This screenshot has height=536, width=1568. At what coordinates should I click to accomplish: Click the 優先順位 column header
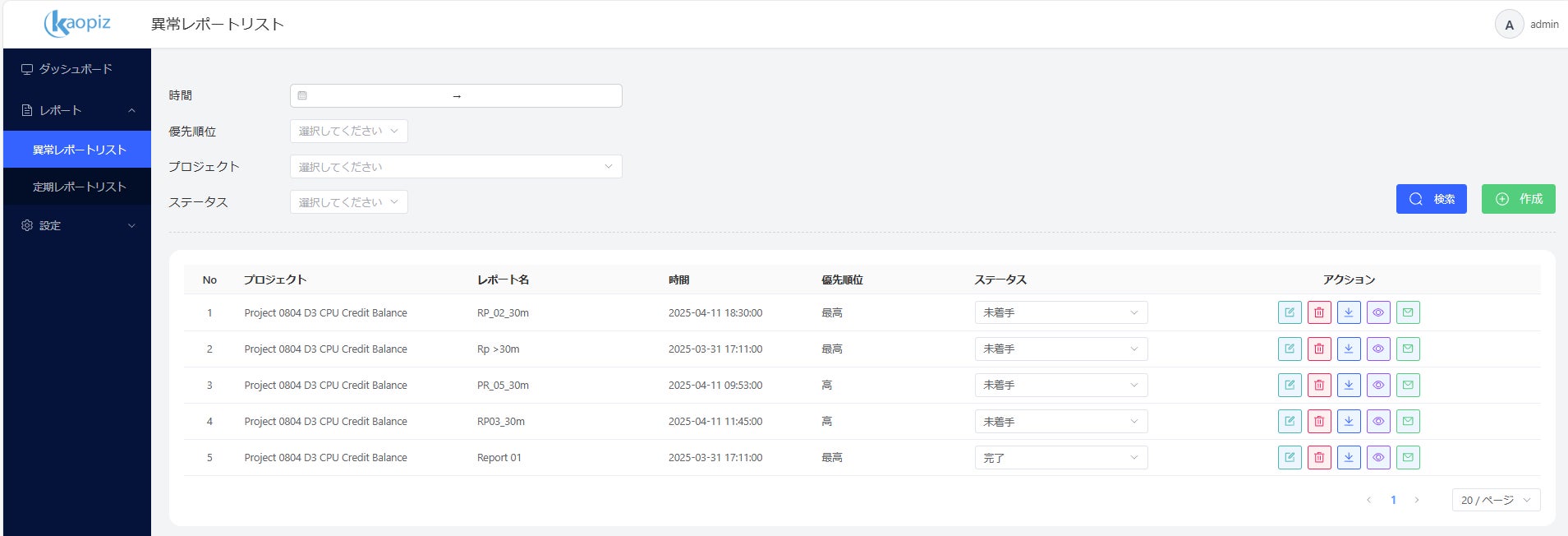[842, 280]
